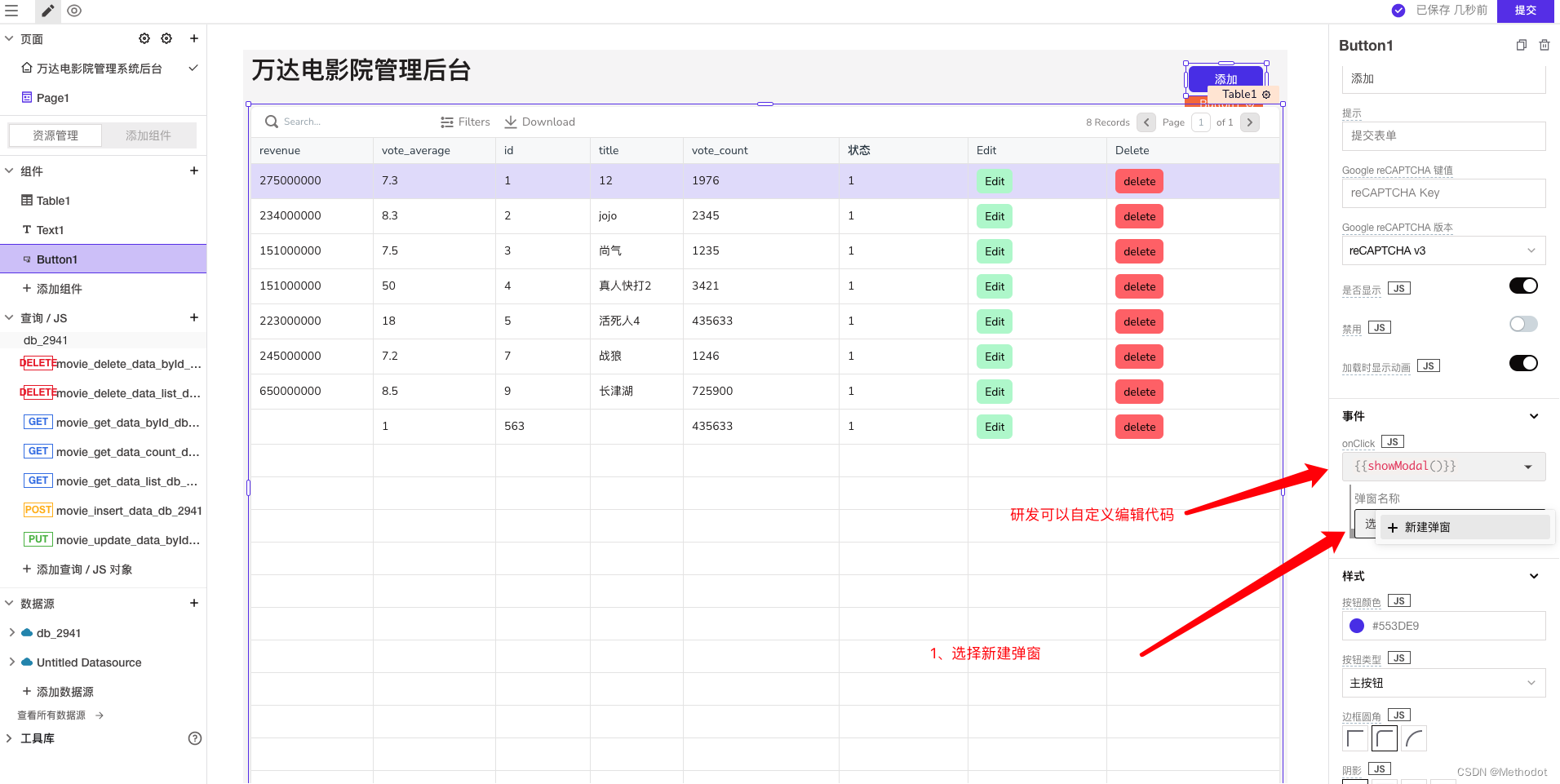Viewport: 1560px width, 784px height.
Task: Switch to 添加组件 tab
Action: click(x=148, y=135)
